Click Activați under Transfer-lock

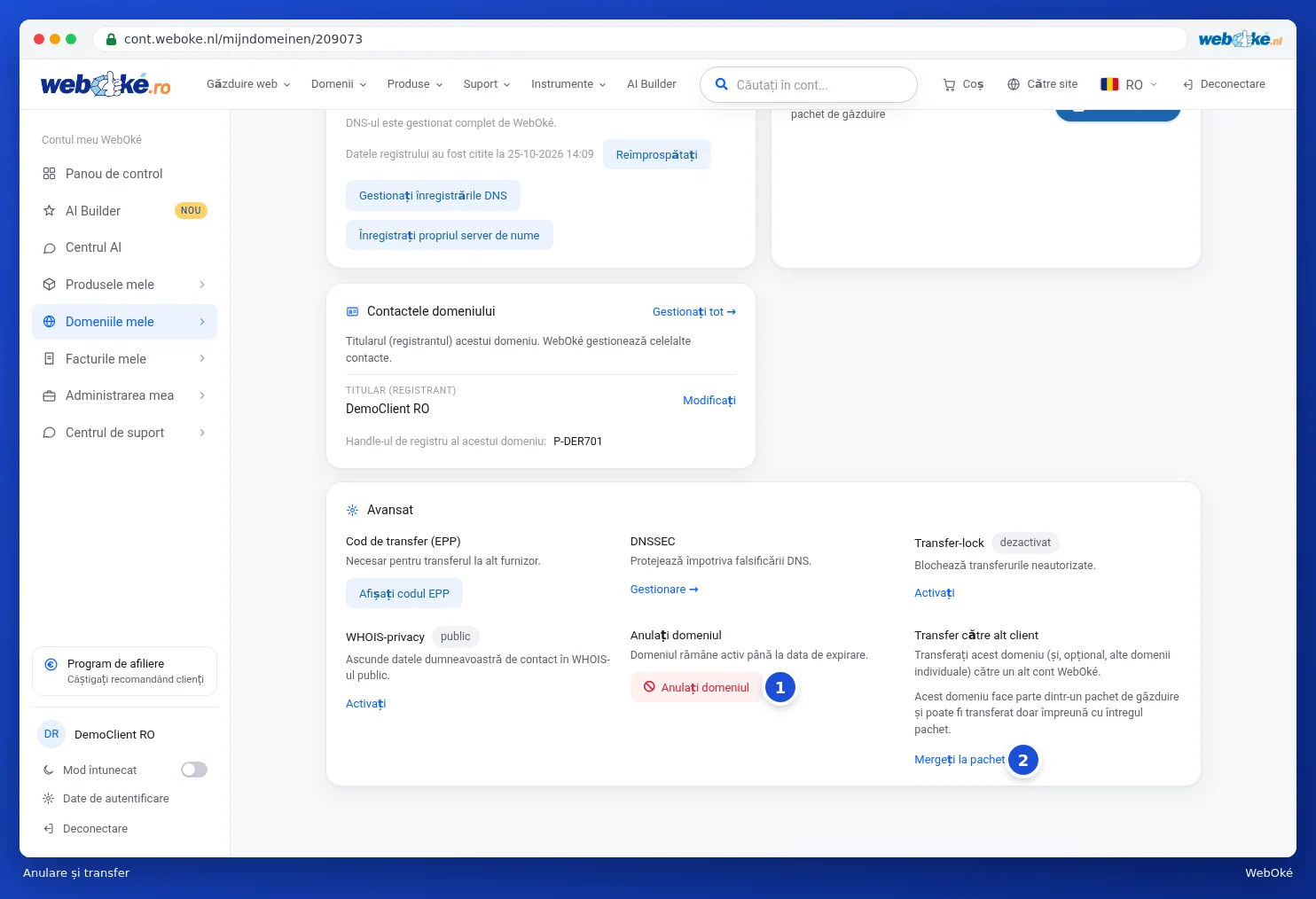coord(935,593)
